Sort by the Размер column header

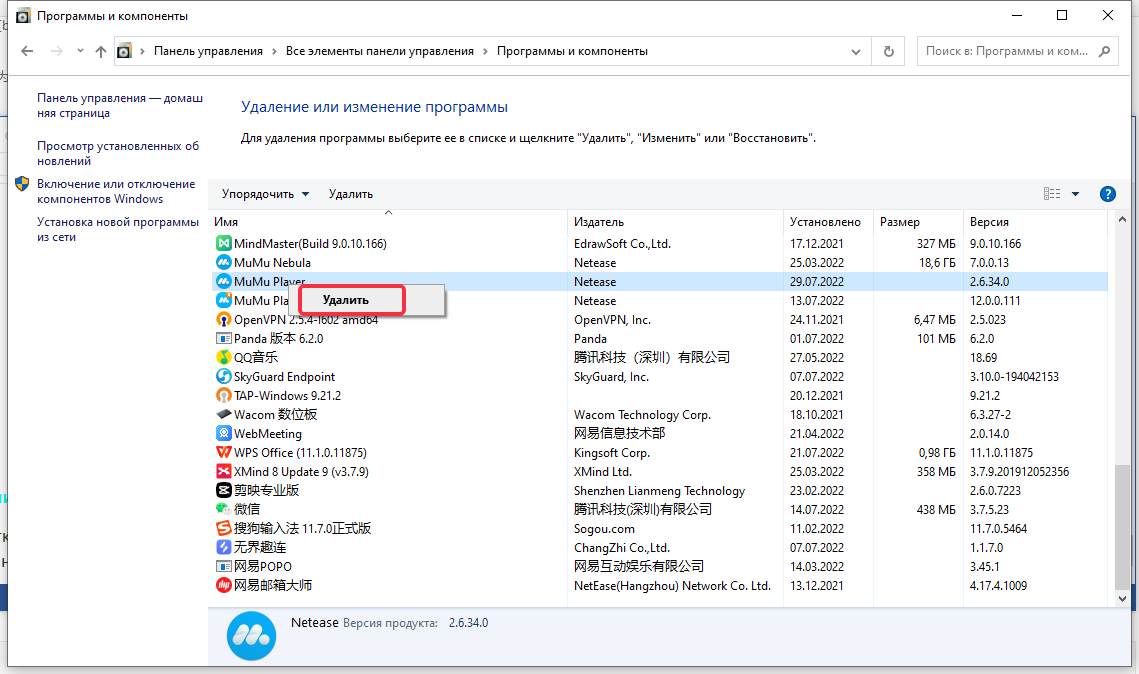(x=918, y=222)
